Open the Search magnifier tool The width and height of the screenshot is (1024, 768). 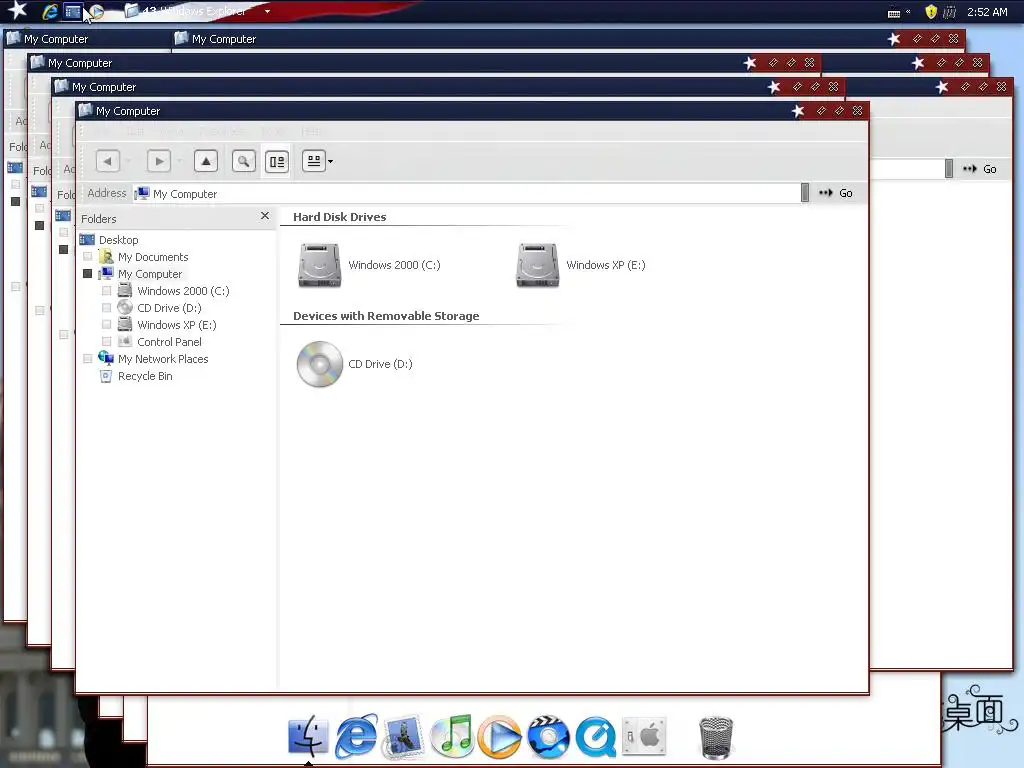click(x=244, y=161)
